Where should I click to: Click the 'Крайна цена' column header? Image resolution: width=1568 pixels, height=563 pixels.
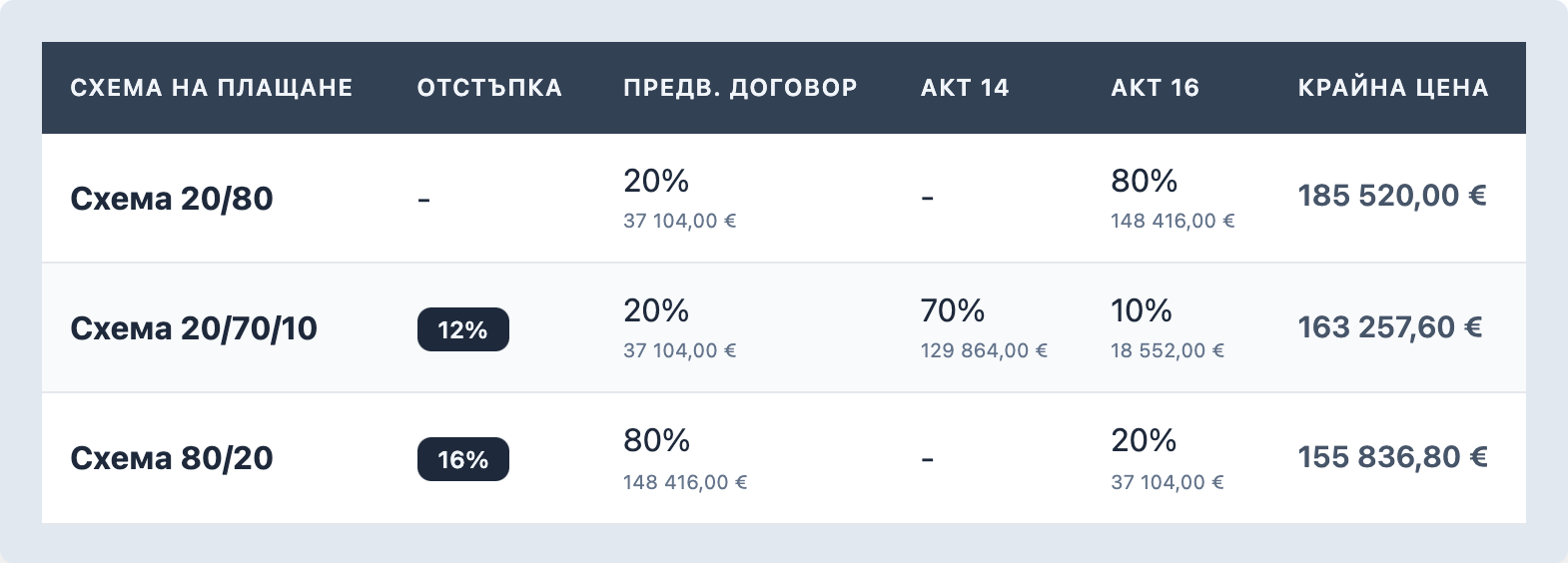click(1393, 88)
